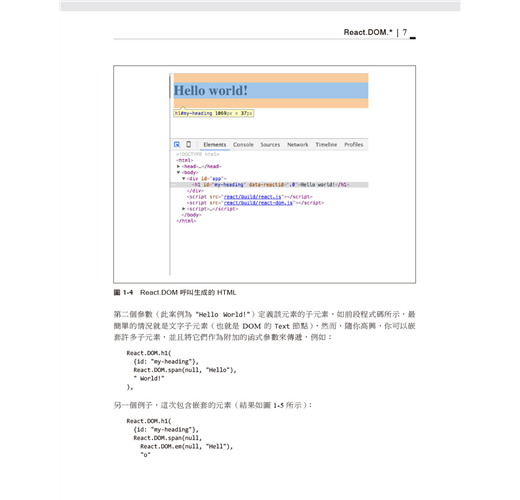Click the code line React.DOM.span(null, "Hello")

coord(185,370)
